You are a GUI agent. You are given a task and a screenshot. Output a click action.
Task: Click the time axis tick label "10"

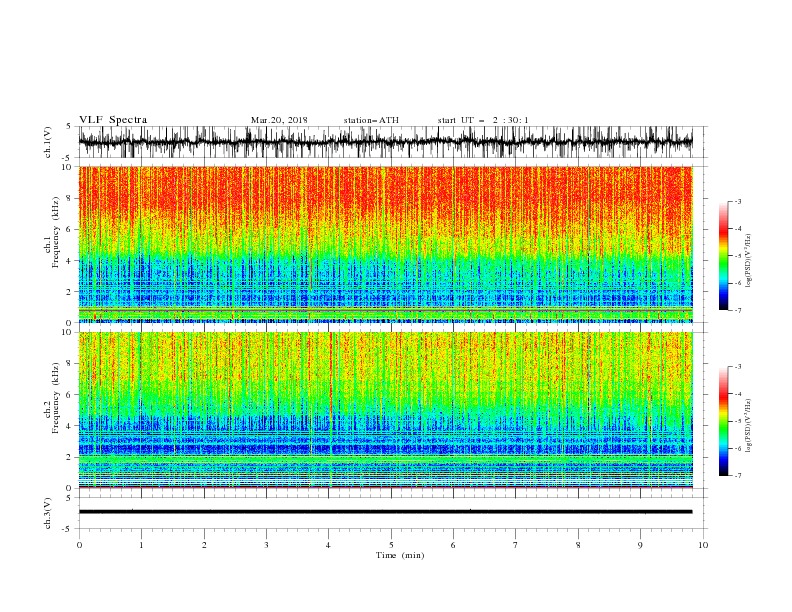point(703,545)
